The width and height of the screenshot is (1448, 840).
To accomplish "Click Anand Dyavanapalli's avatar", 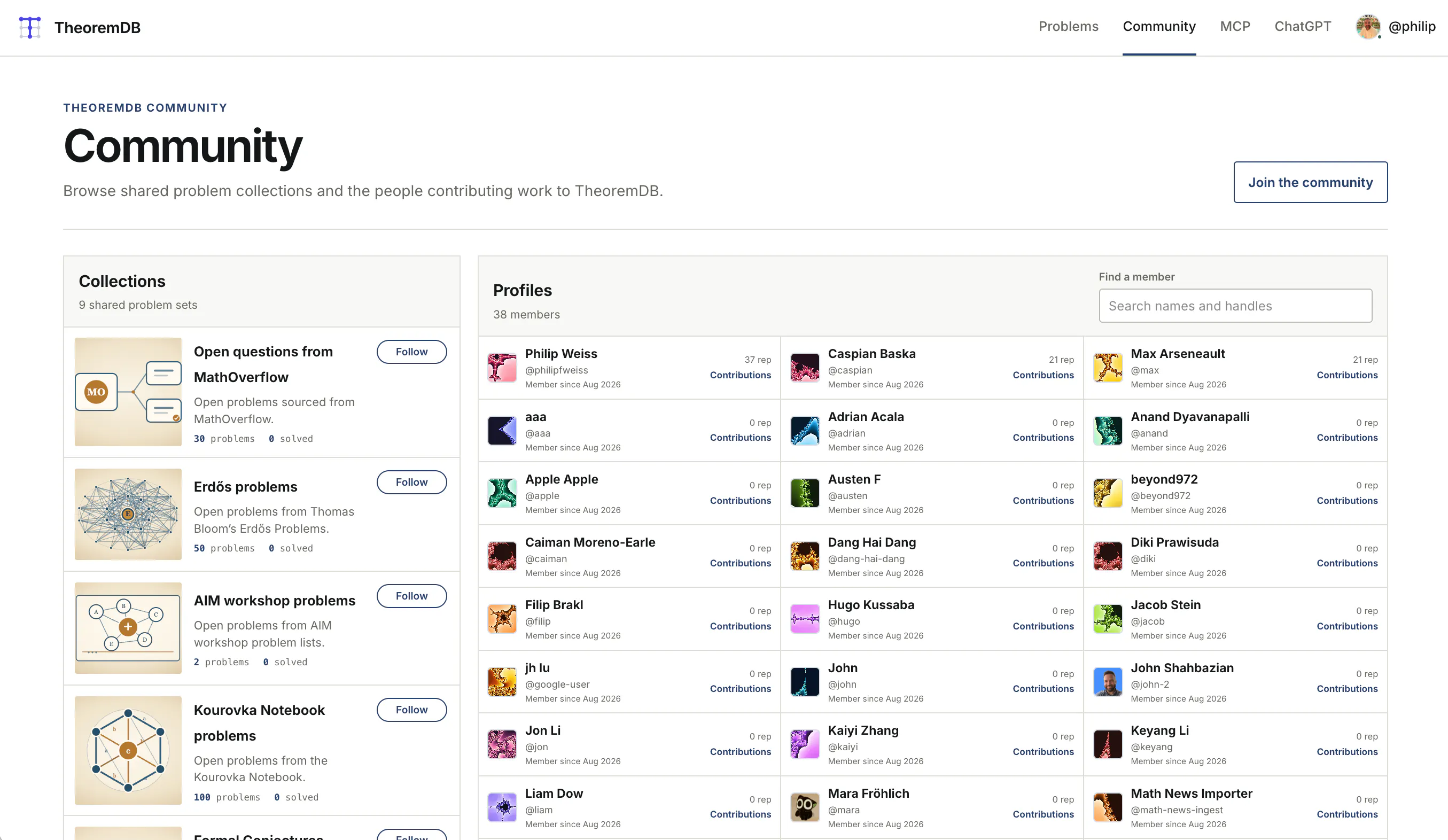I will 1107,431.
